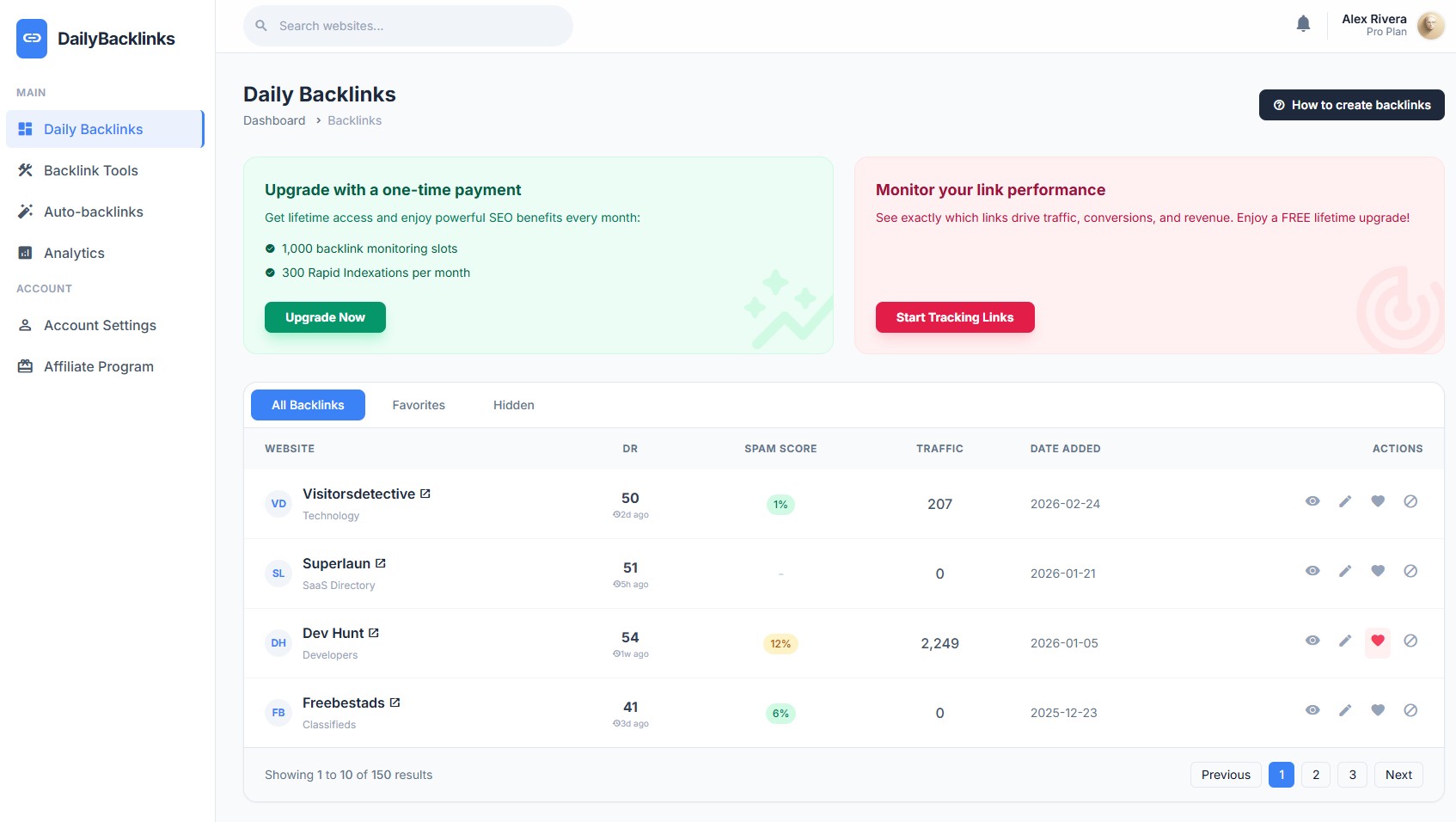Click the block icon for Freebestads row
Viewport: 1456px width, 822px height.
pyautogui.click(x=1410, y=710)
